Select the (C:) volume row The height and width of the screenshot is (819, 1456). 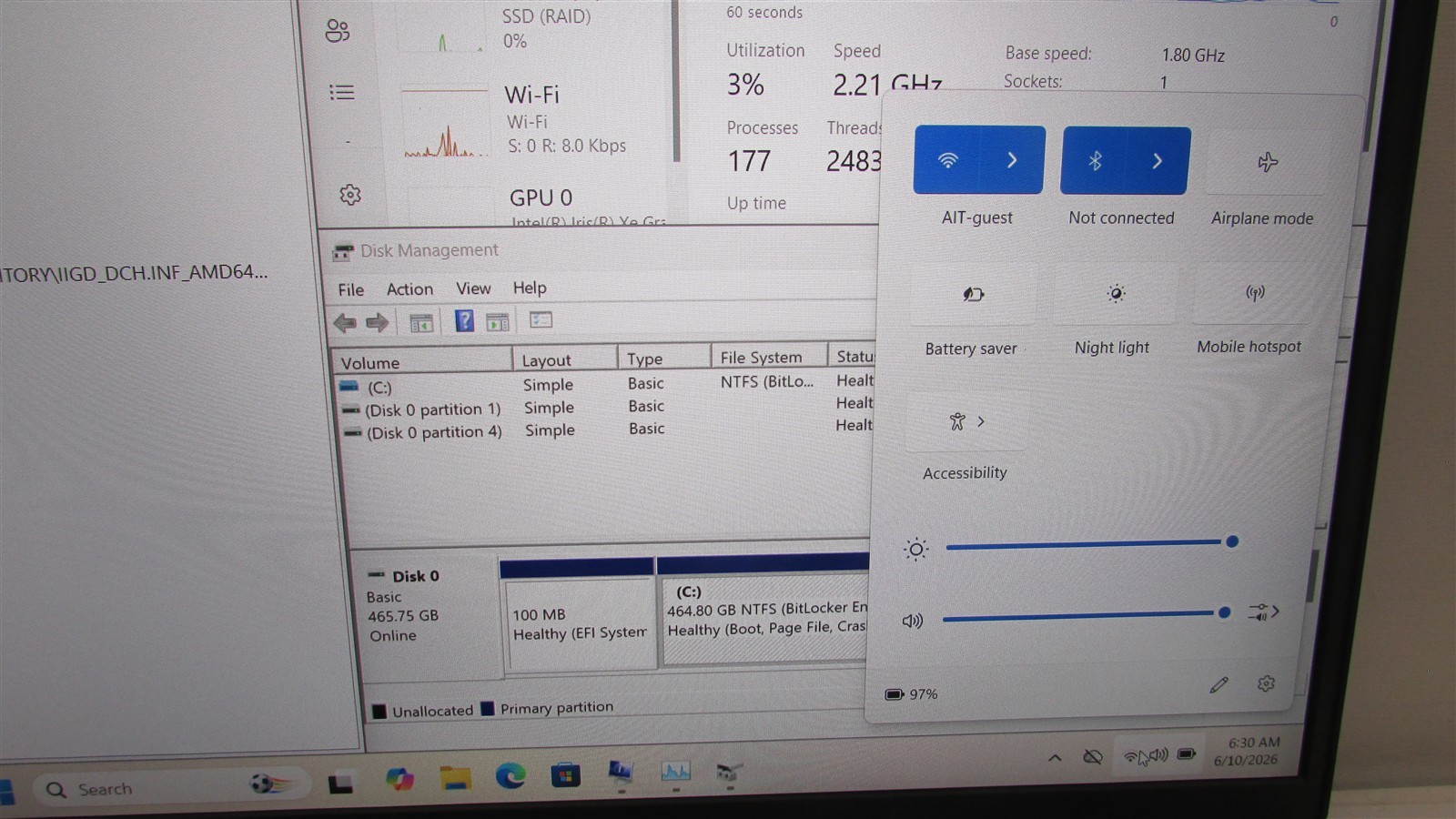tap(605, 384)
